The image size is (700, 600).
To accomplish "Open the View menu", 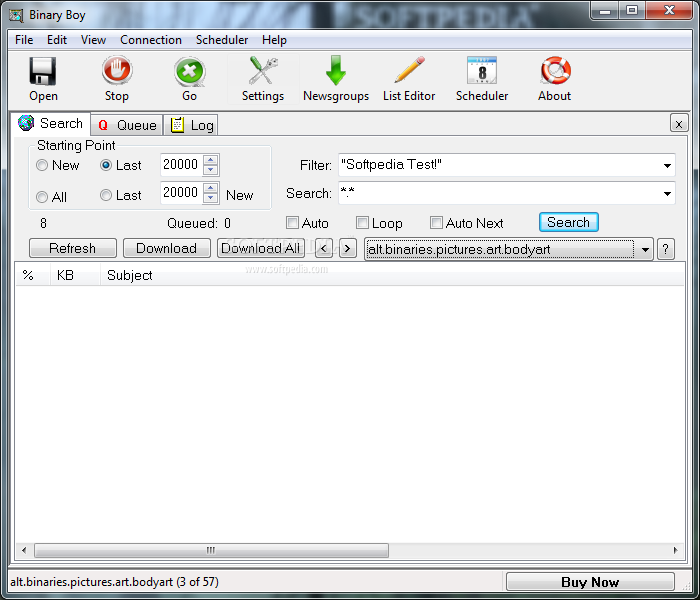I will point(93,40).
